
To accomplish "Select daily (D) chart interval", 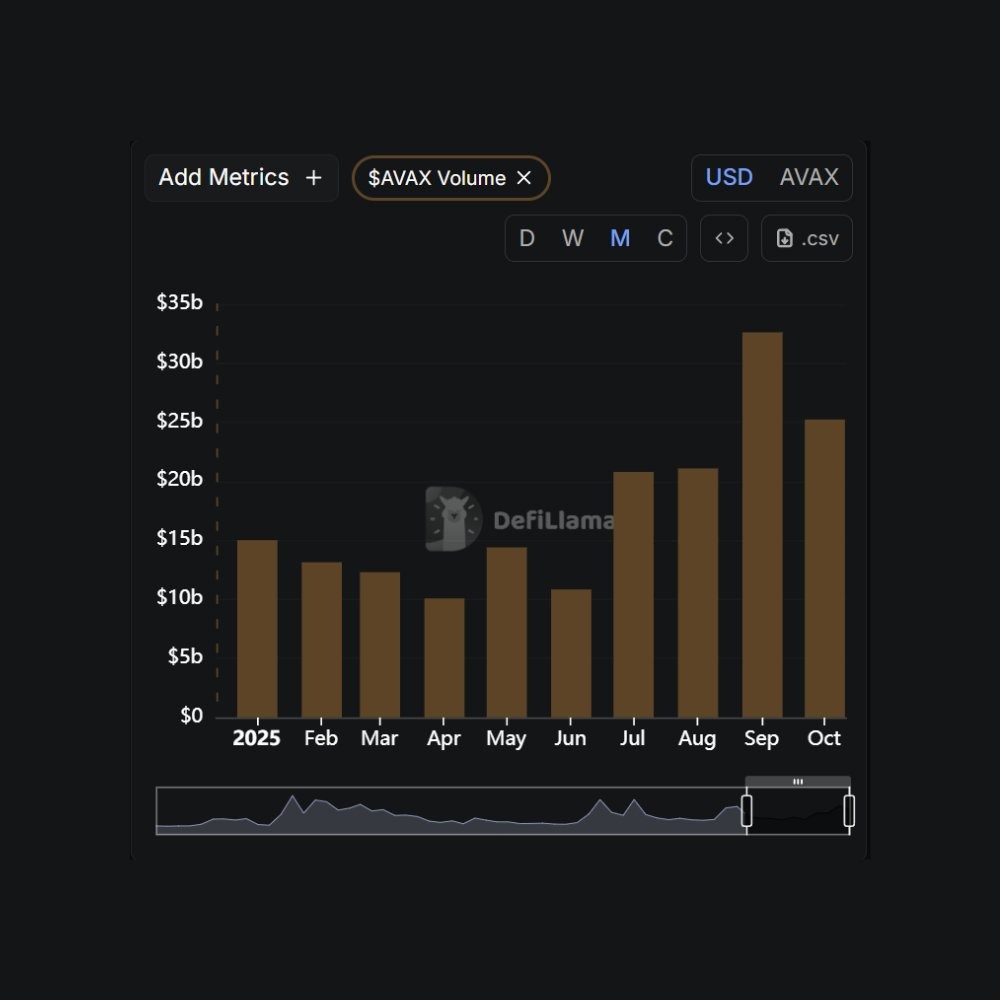I will (527, 238).
